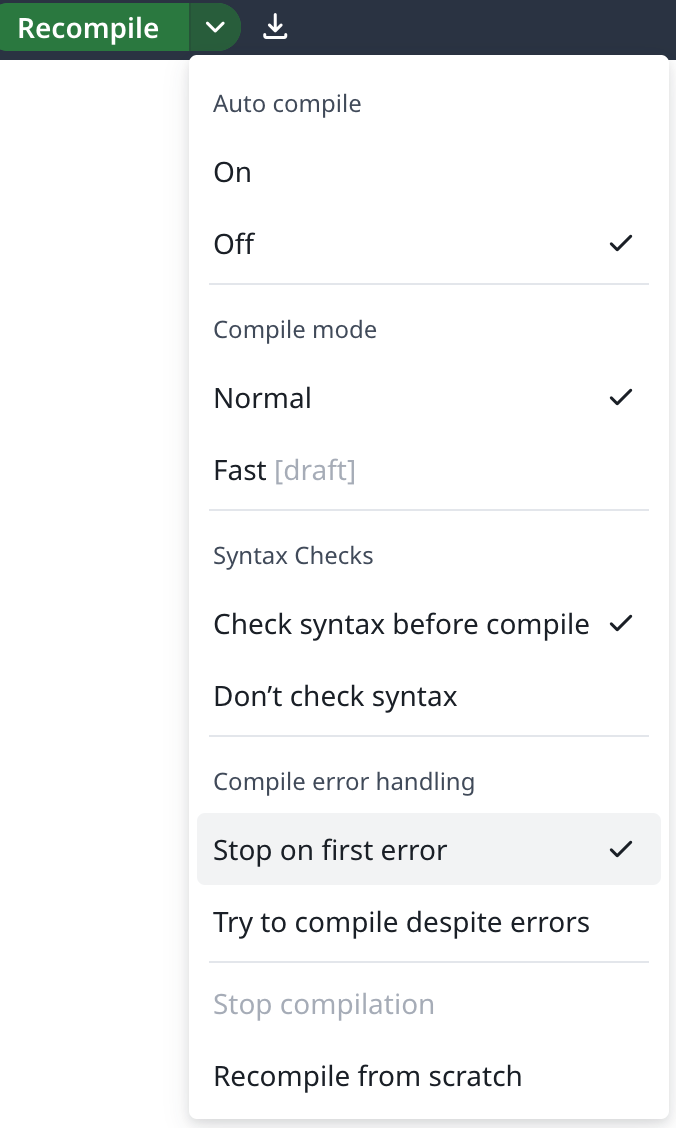Keep Auto compile Off
Screen dimensions: 676x1128
233,243
